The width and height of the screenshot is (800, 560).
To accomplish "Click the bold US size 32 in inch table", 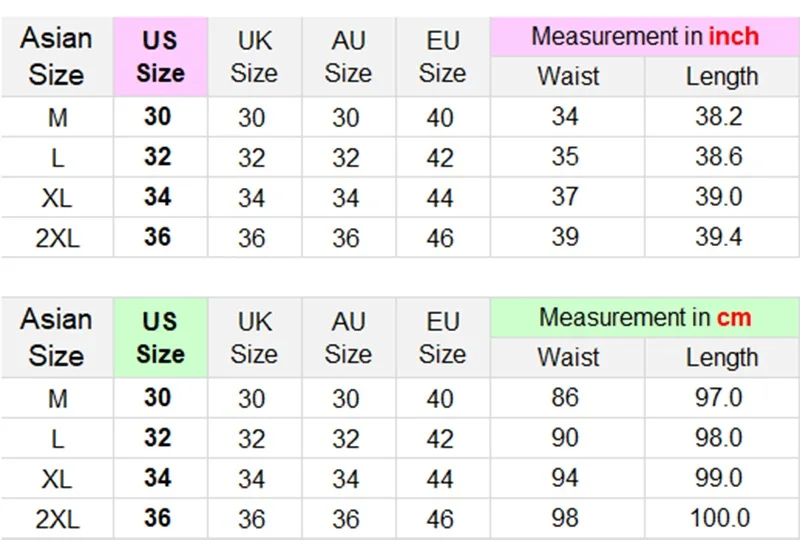I will pos(157,157).
